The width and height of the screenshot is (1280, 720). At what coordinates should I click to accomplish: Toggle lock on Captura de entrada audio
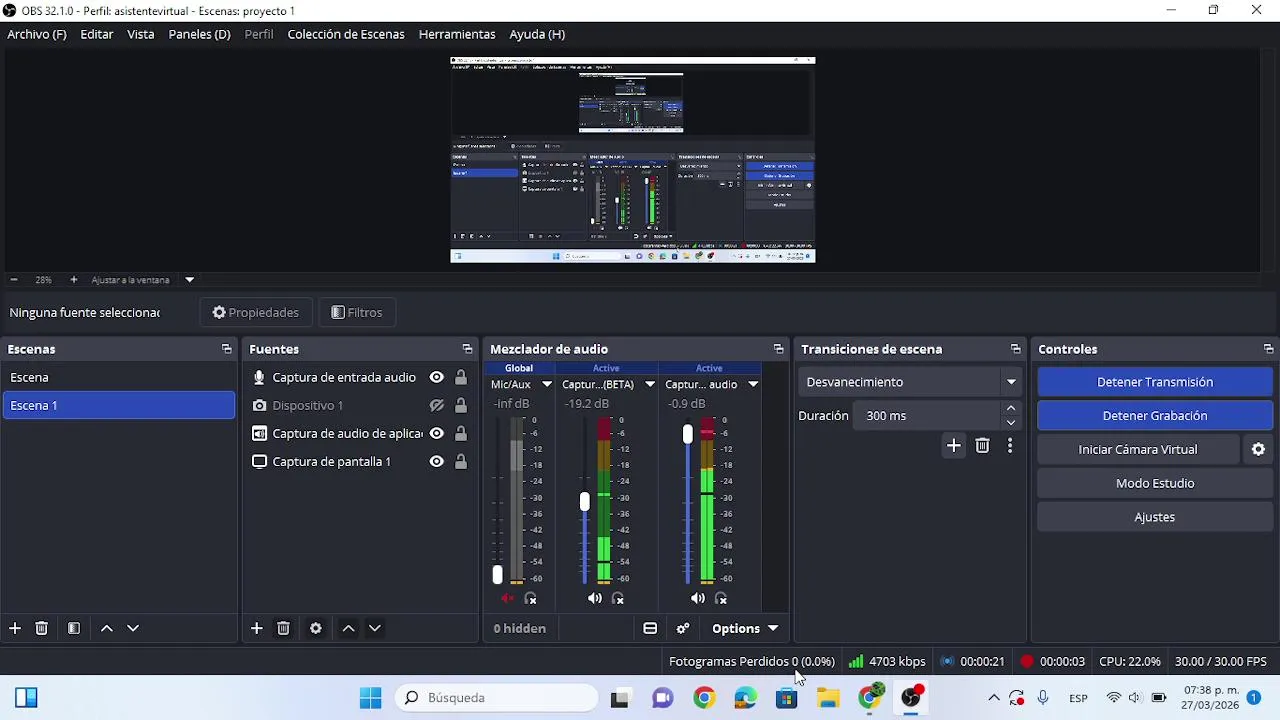[x=461, y=377]
